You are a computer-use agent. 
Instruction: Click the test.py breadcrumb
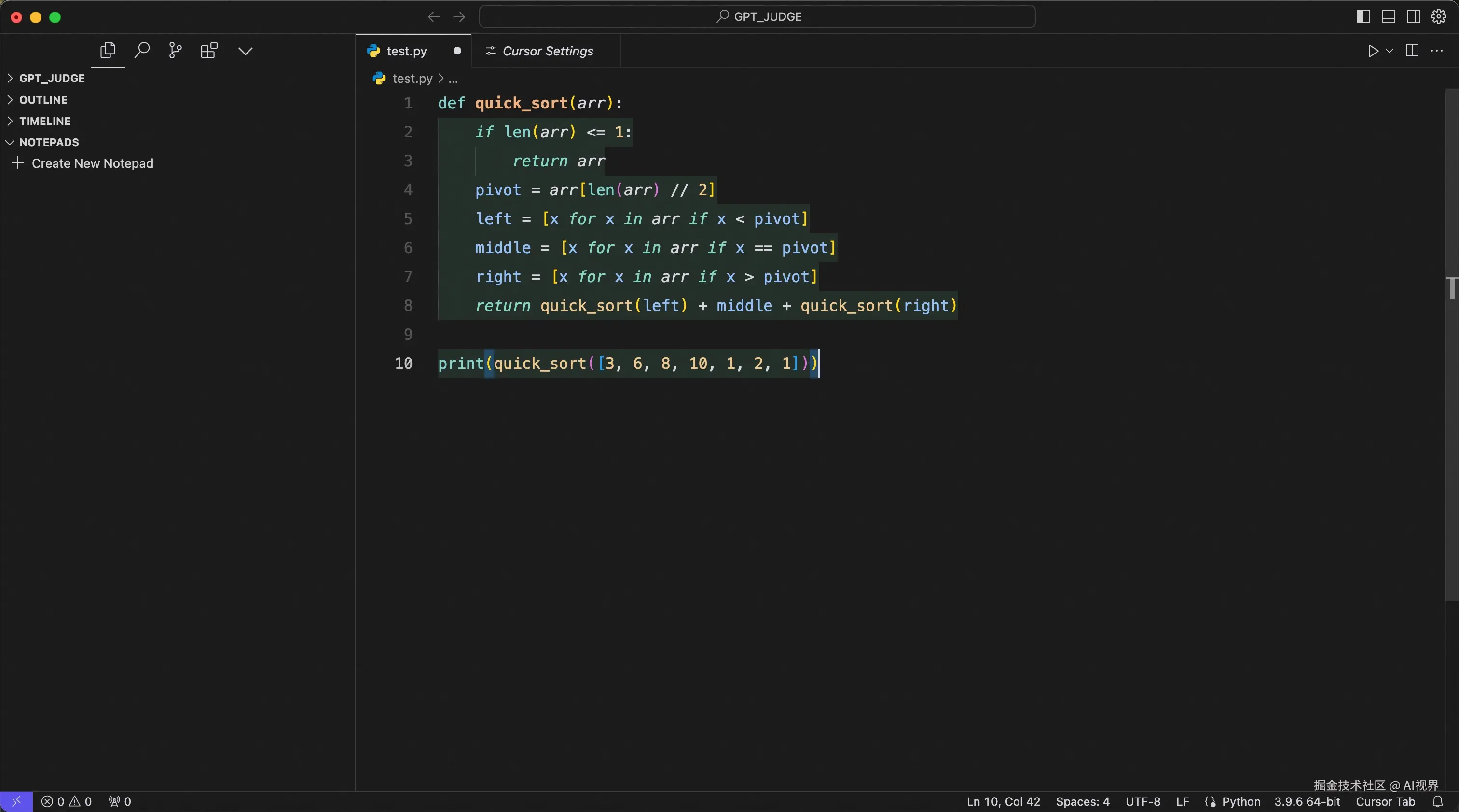tap(412, 79)
